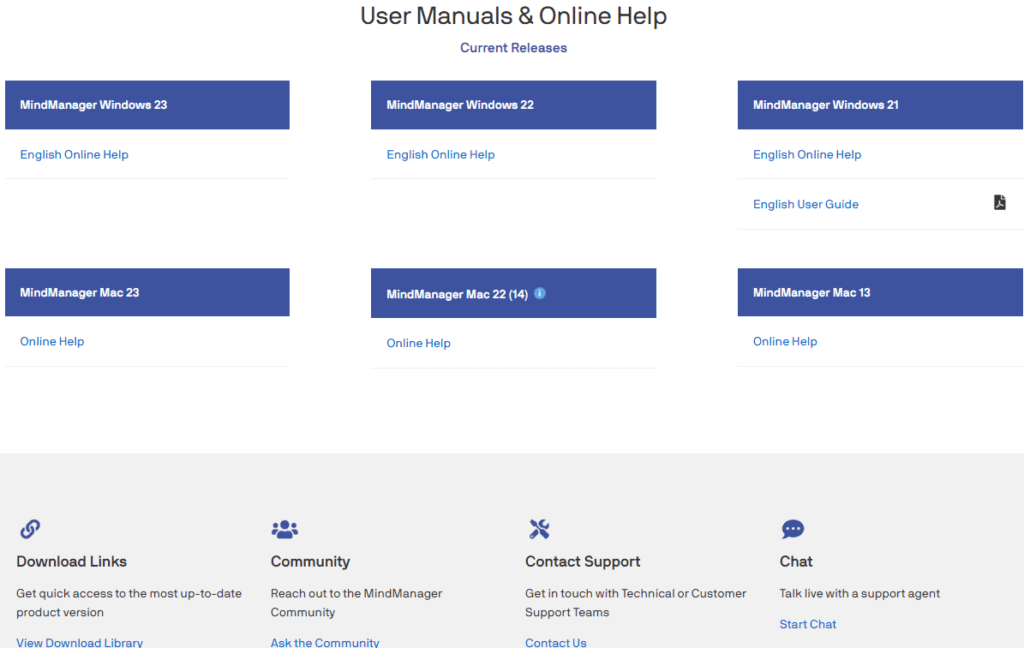Screen dimensions: 1024x648
Task: Click the Chat heading
Action: 796,562
